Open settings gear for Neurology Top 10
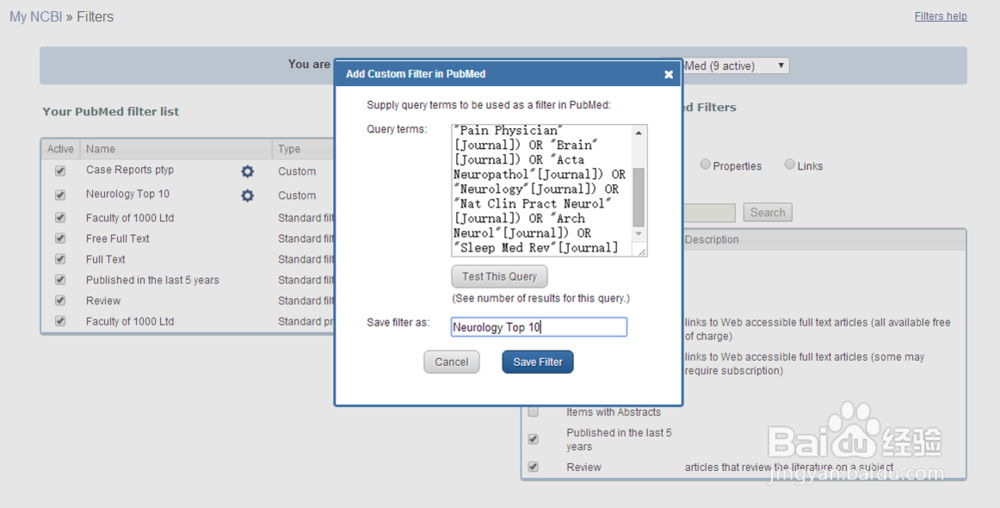 (247, 196)
